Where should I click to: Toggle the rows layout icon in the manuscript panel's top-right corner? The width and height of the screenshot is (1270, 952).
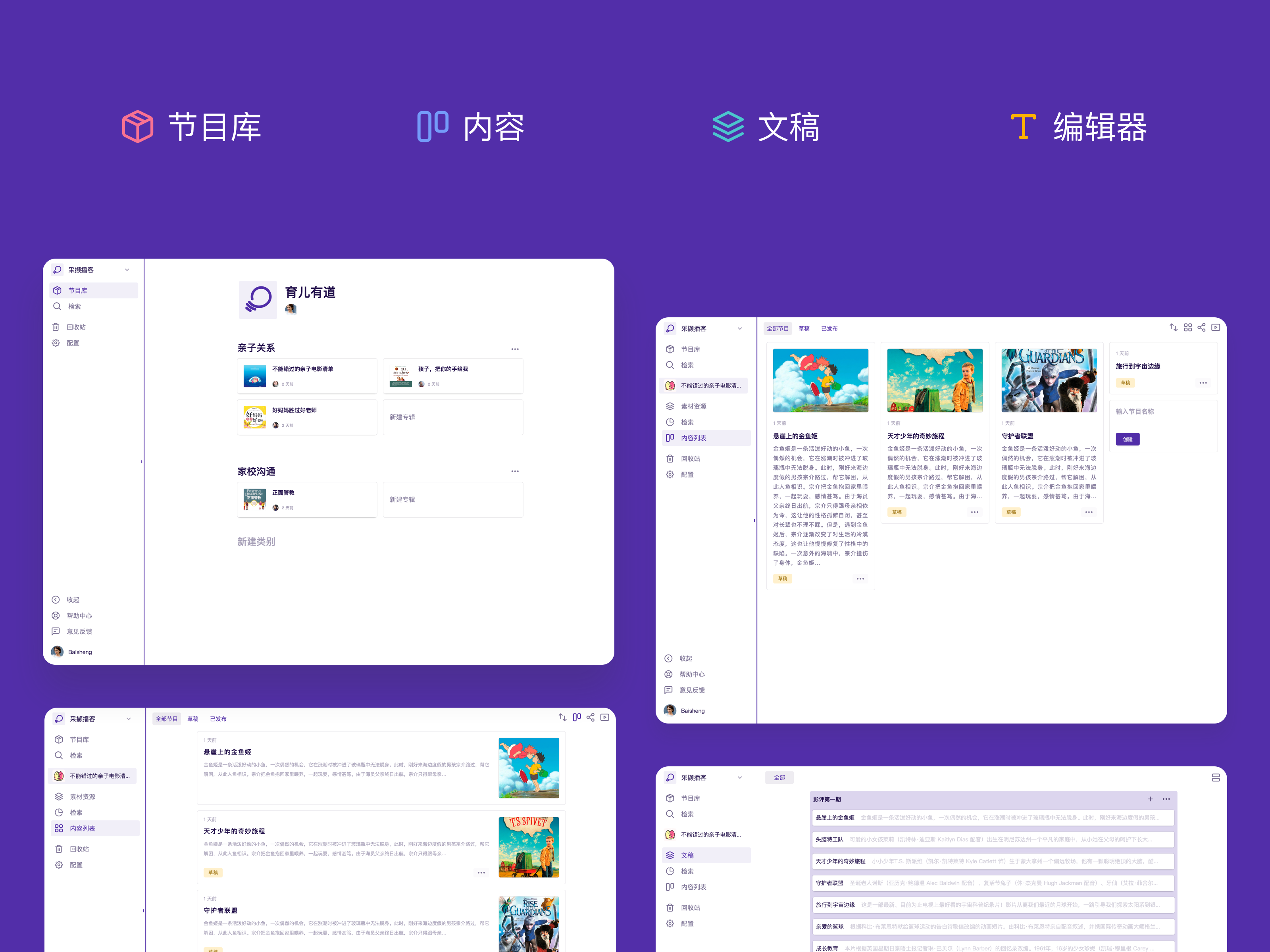click(1216, 777)
